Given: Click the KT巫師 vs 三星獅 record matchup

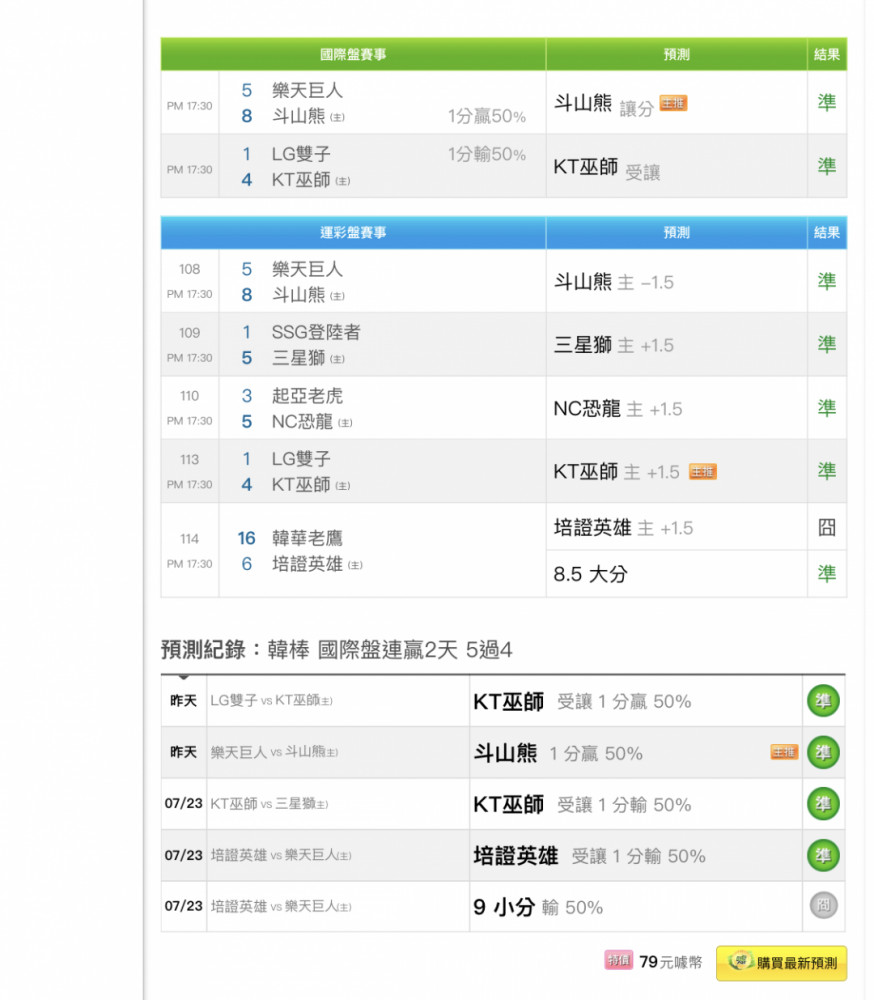Looking at the screenshot, I should click(x=269, y=804).
